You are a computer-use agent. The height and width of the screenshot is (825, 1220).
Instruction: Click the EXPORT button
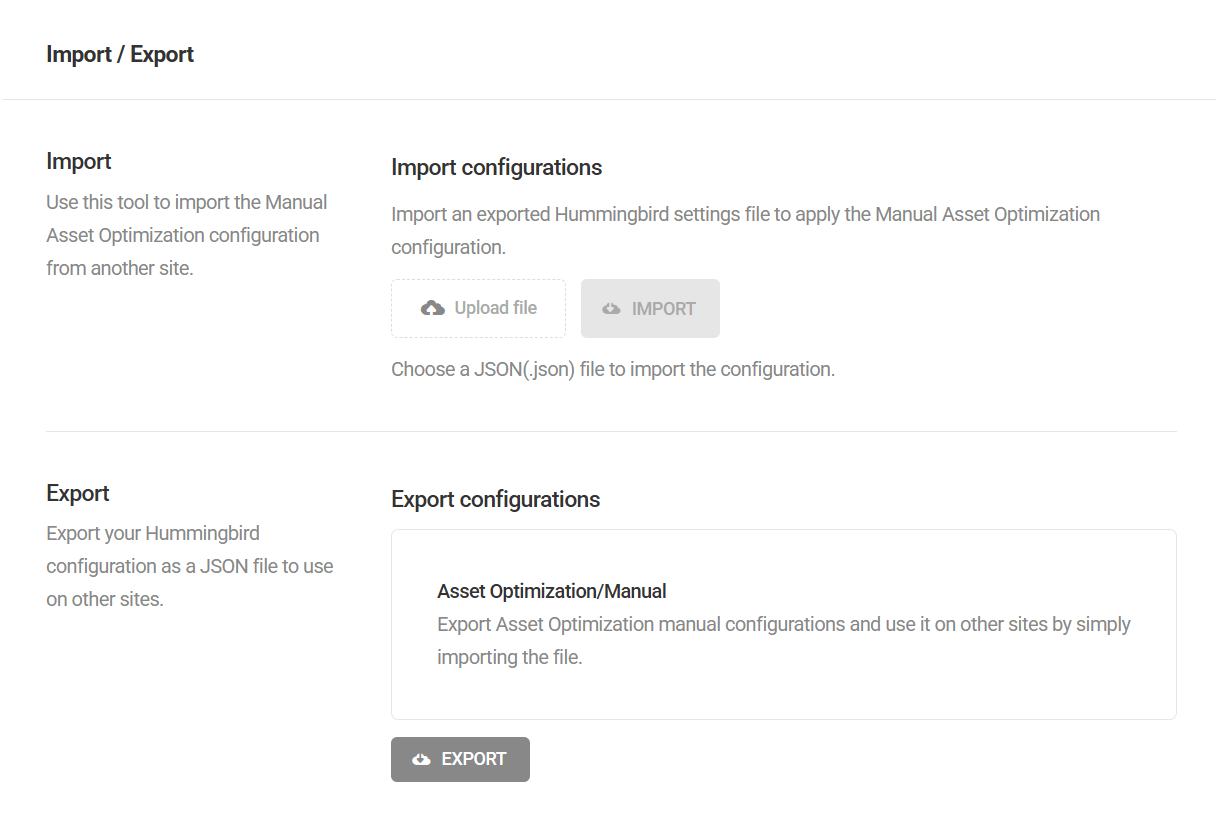(460, 759)
